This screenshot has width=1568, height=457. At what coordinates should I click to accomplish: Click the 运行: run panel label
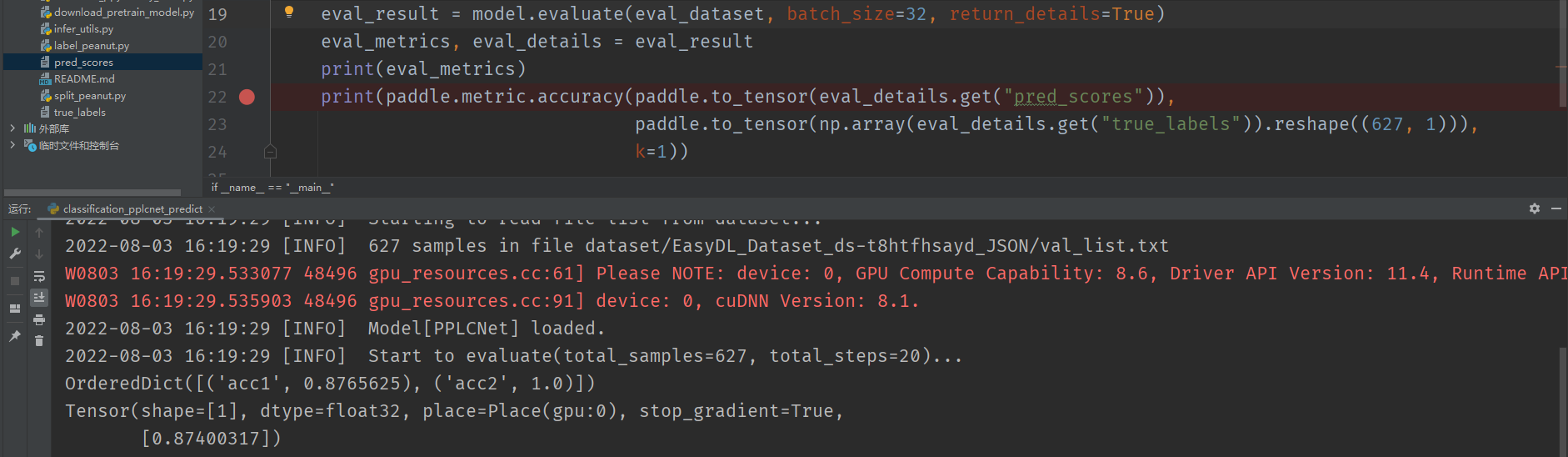20,208
